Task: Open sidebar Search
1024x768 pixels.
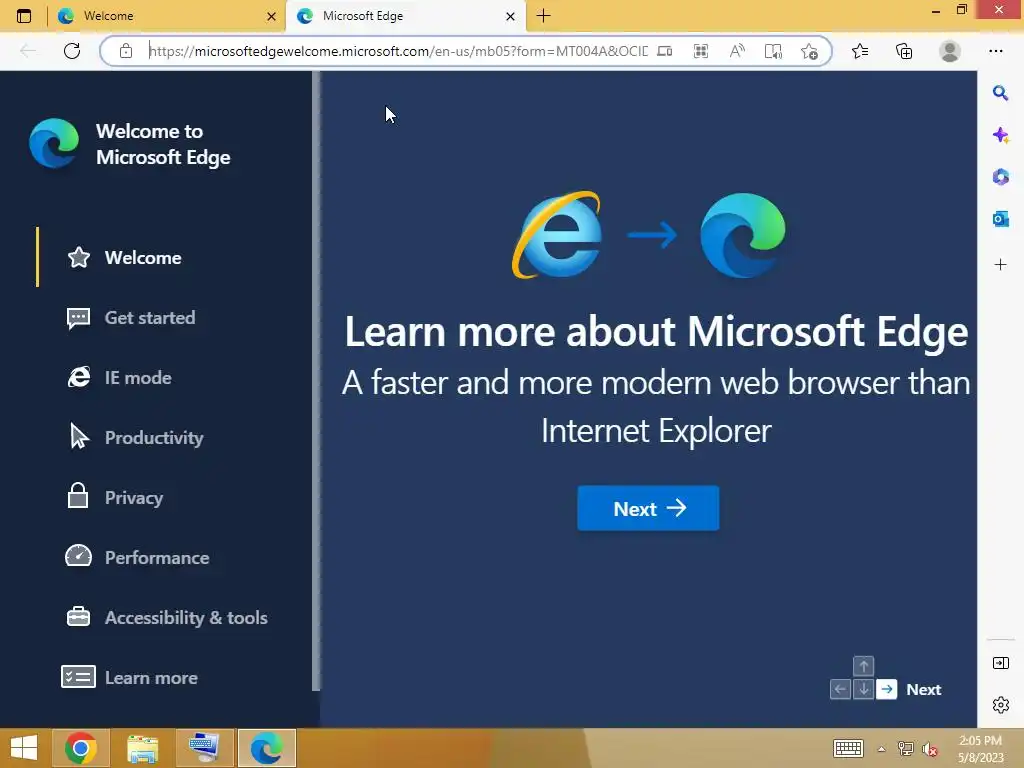Action: 1000,93
